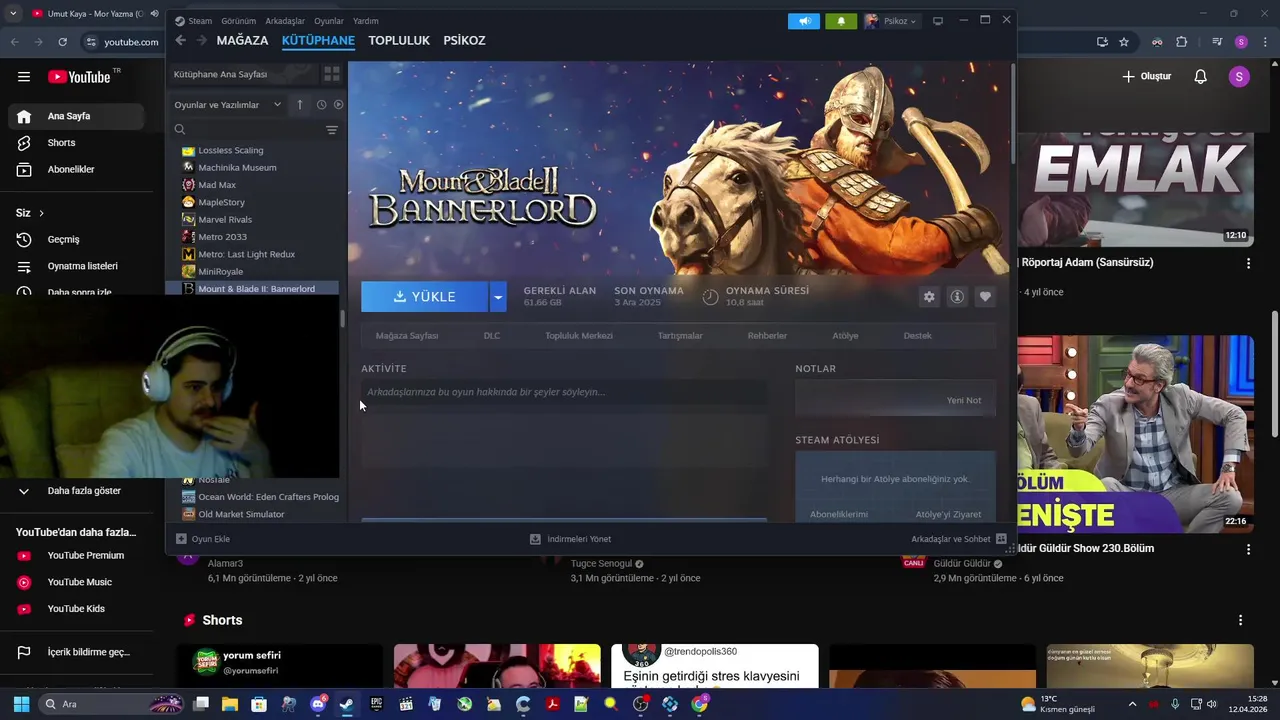Screen dimensions: 1280x720
Task: Reload the Chrome page
Action: click(x=63, y=42)
